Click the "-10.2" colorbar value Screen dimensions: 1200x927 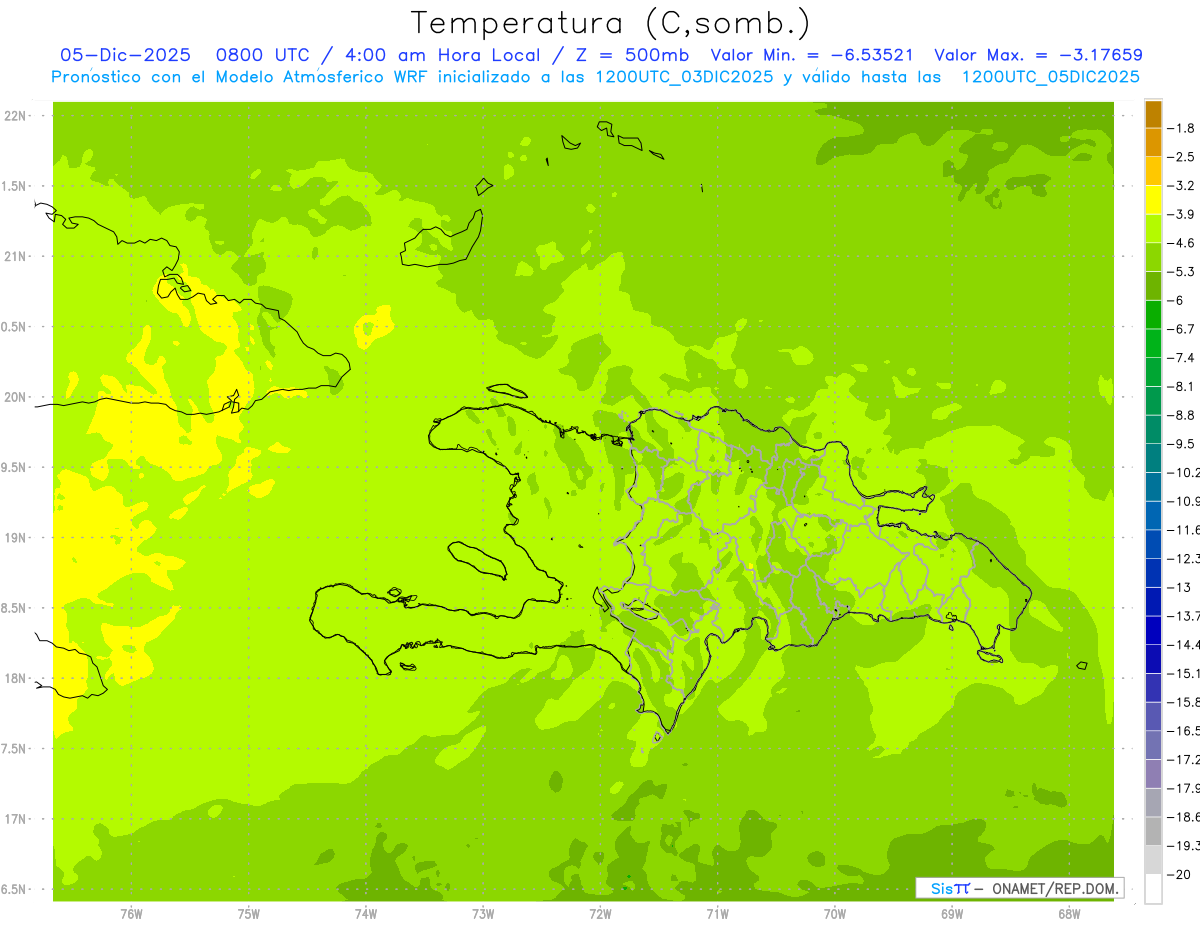pos(1184,472)
